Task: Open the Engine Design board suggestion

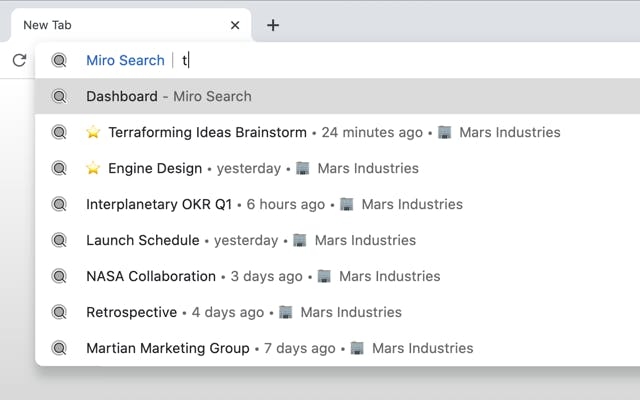Action: (x=337, y=168)
